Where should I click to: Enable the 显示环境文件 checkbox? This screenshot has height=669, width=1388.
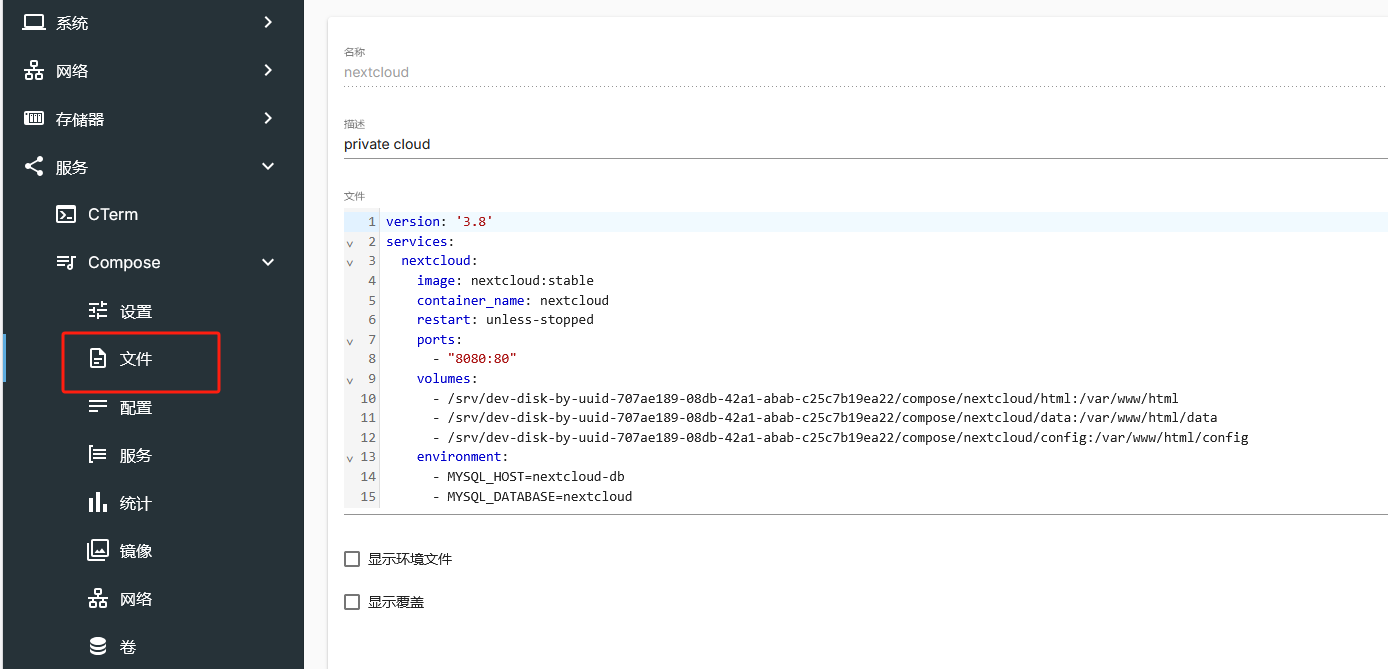pyautogui.click(x=352, y=559)
